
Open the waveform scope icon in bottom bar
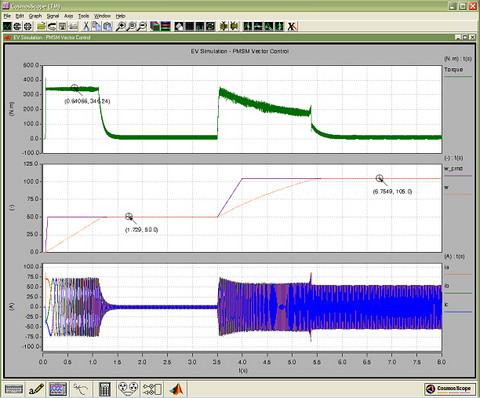pos(58,389)
